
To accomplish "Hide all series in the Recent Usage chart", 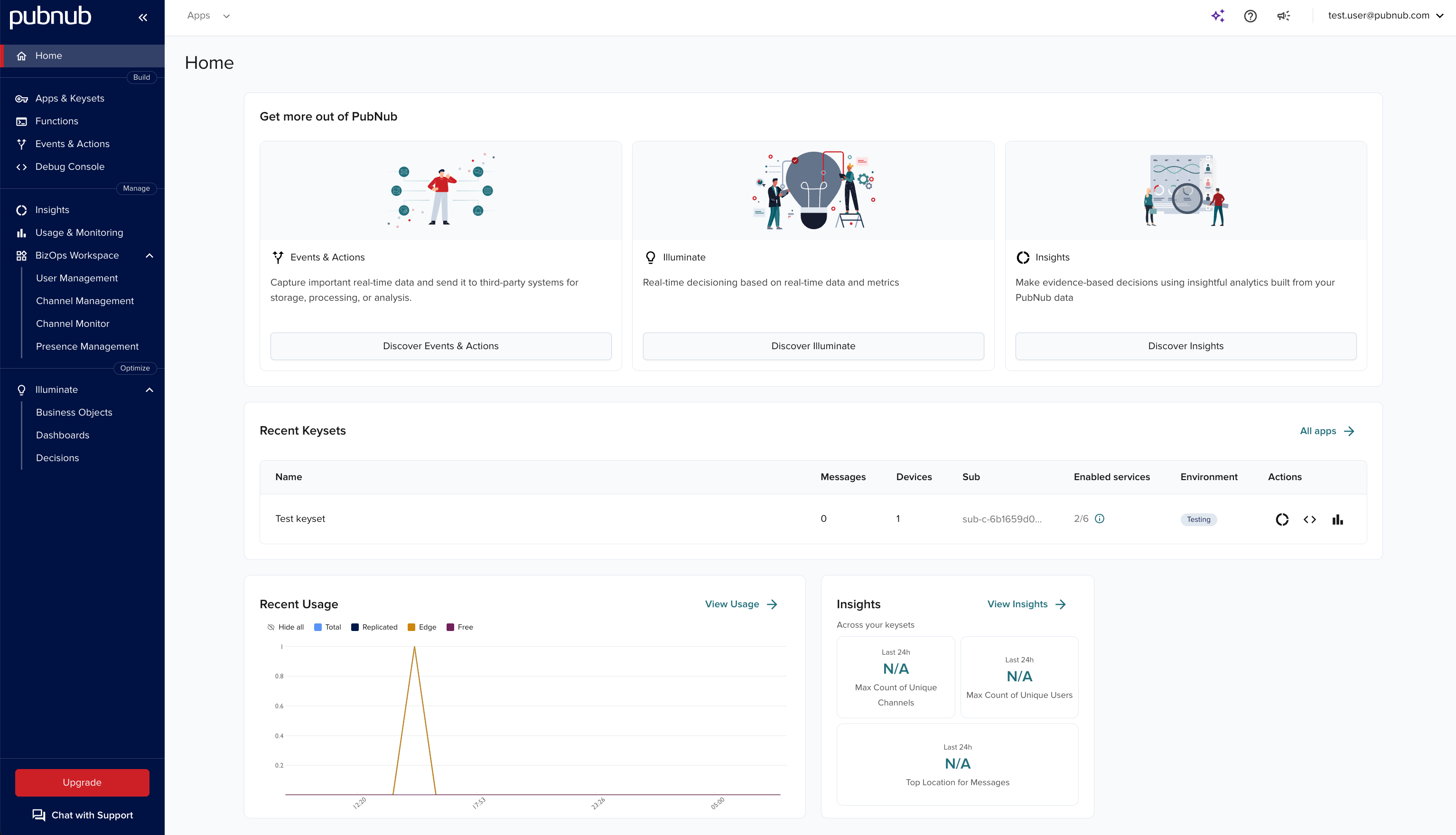I will tap(286, 627).
